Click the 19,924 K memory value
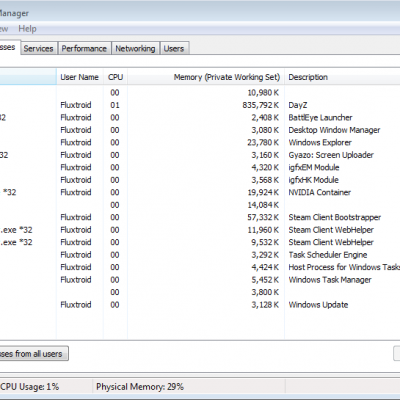 [263, 192]
